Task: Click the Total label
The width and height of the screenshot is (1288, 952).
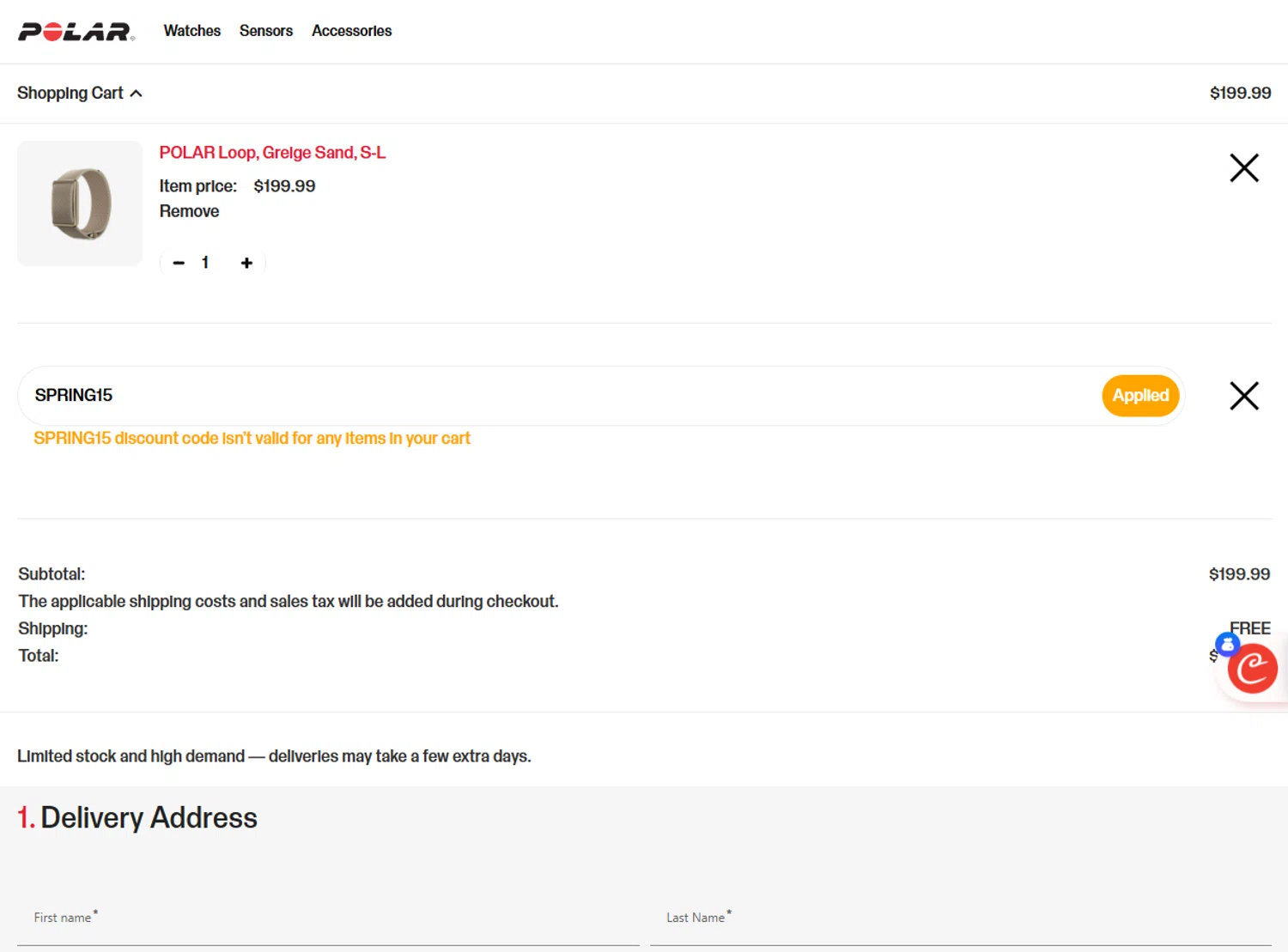Action: coord(39,656)
